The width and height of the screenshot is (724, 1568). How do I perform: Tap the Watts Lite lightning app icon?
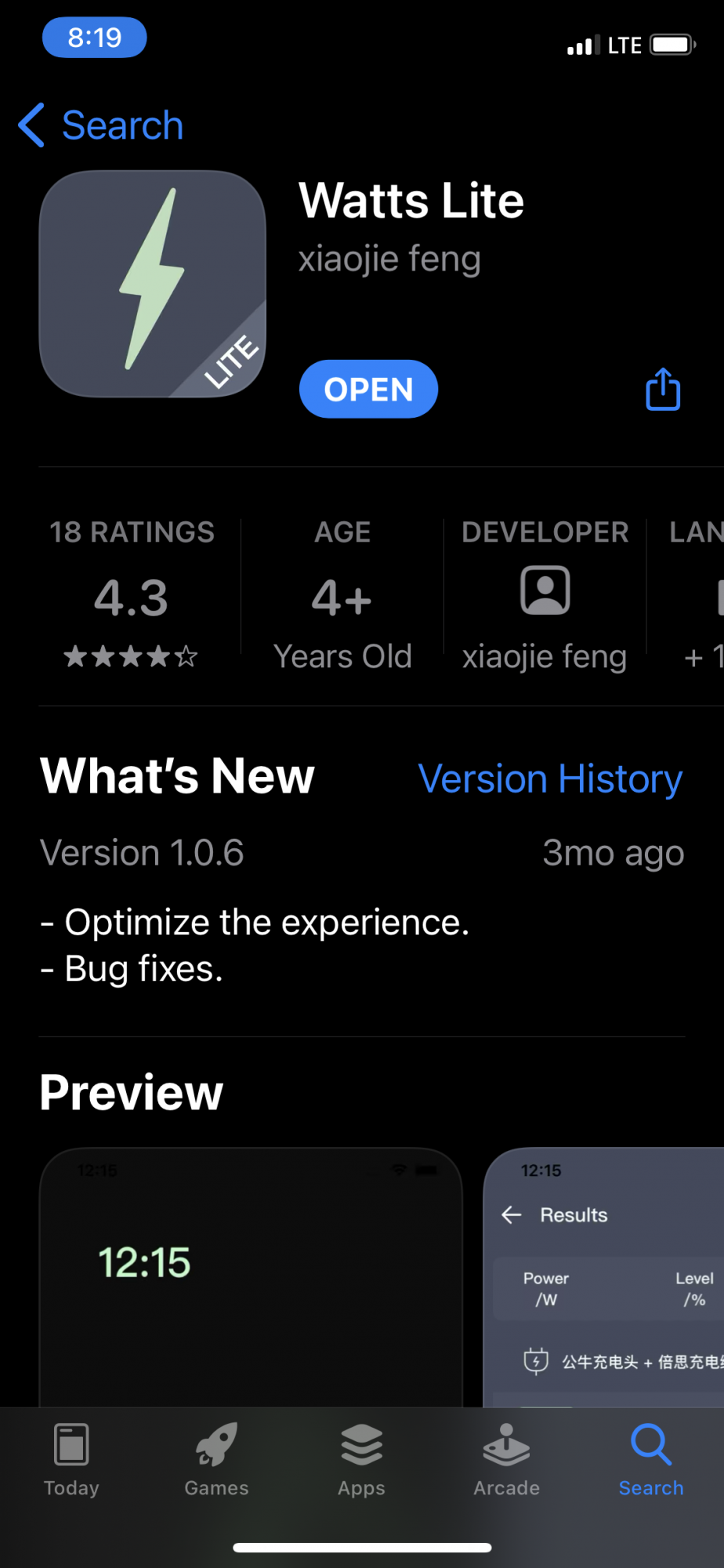click(x=153, y=284)
